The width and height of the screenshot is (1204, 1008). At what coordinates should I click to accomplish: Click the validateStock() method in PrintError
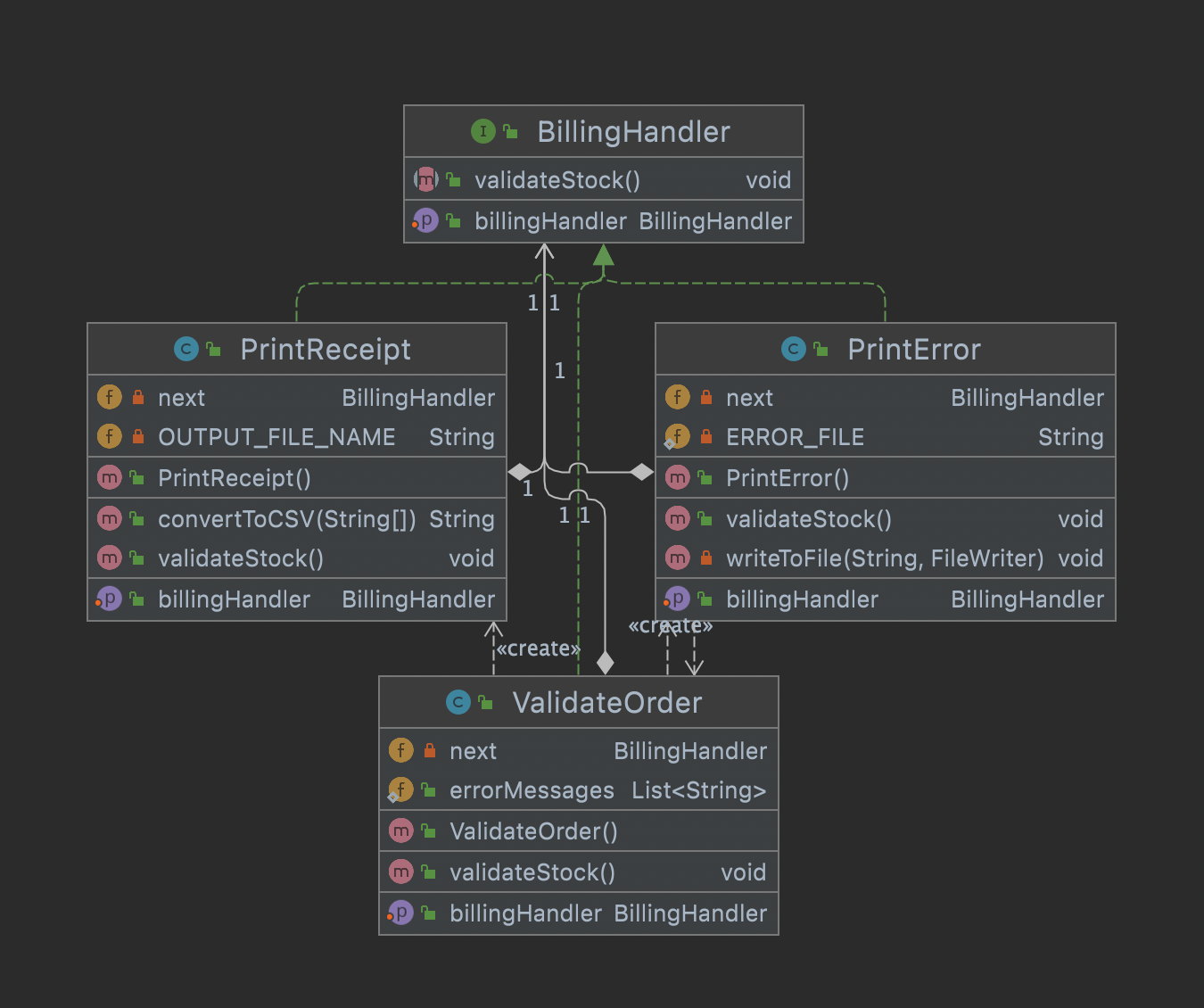(807, 518)
